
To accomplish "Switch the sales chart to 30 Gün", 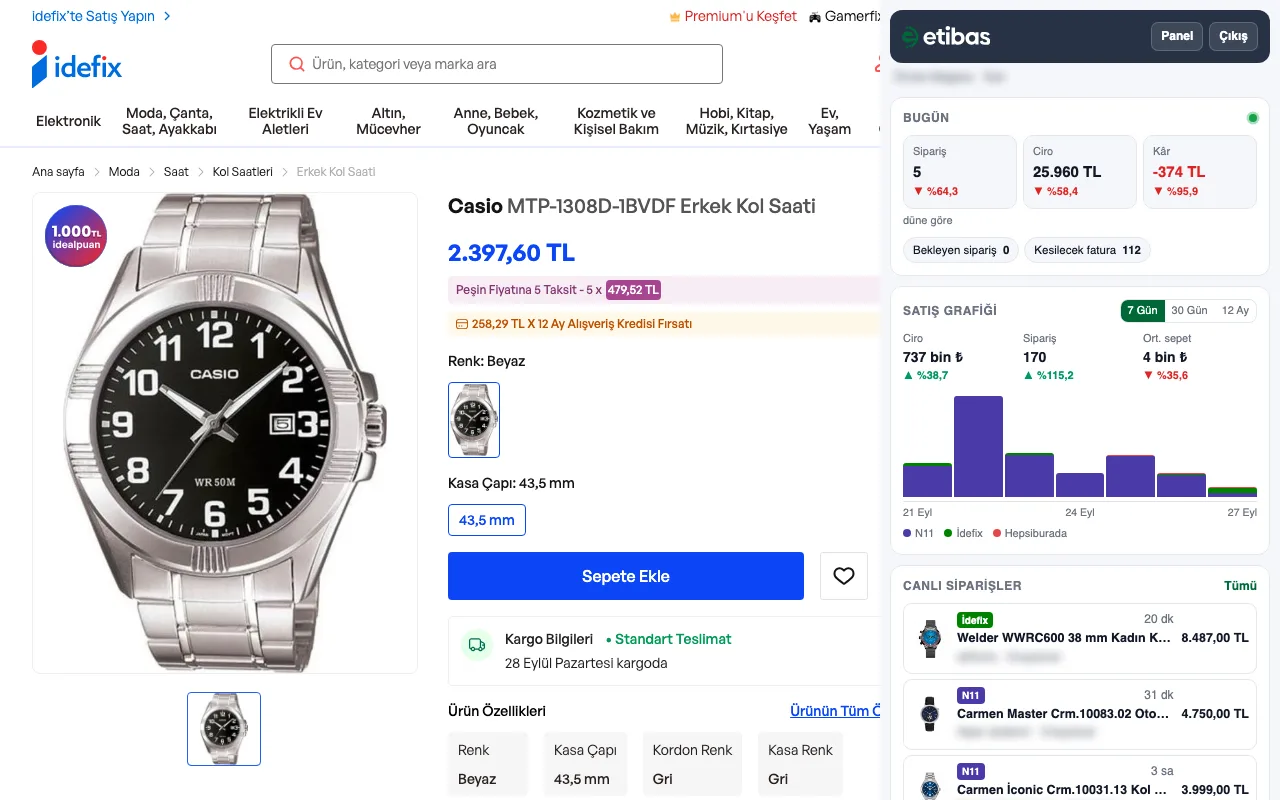I will click(1189, 310).
